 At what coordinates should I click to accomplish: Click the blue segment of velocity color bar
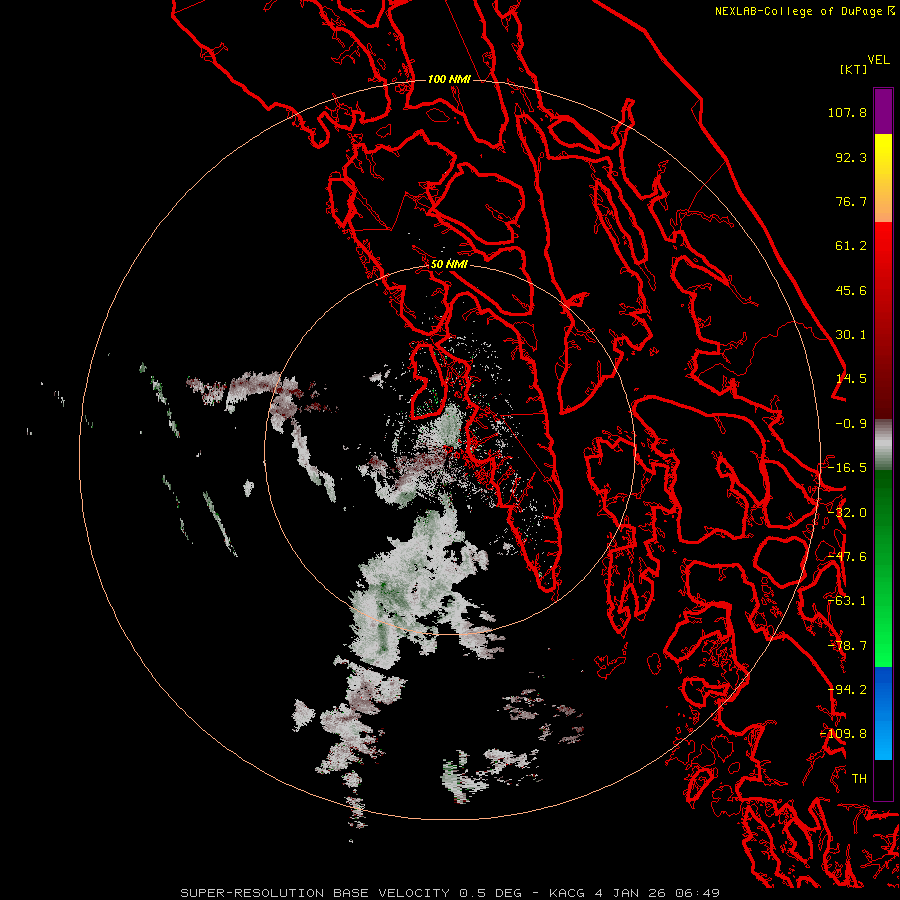pos(883,713)
